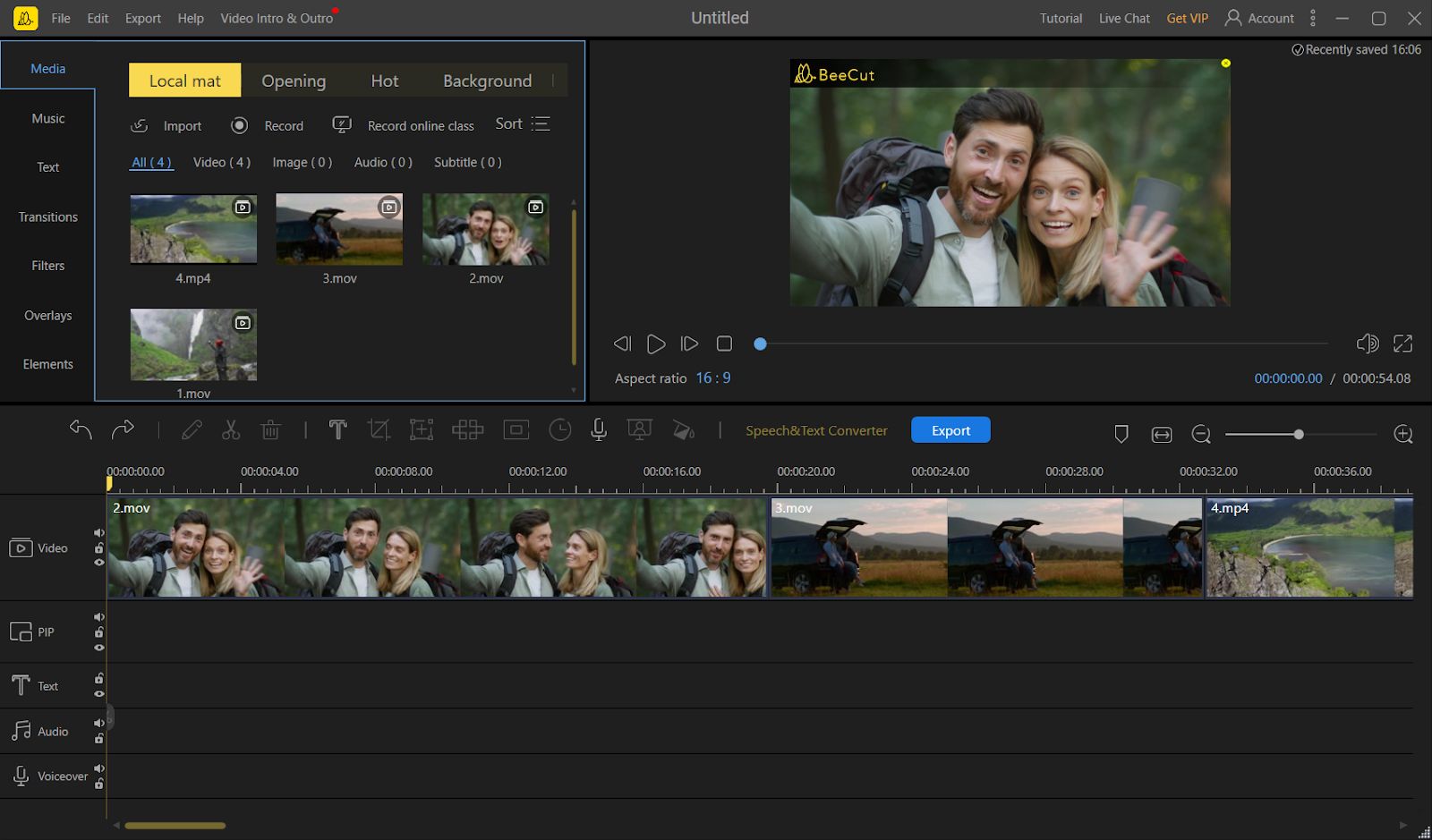Viewport: 1432px width, 840px height.
Task: Hide the Video track with eye icon
Action: [99, 563]
